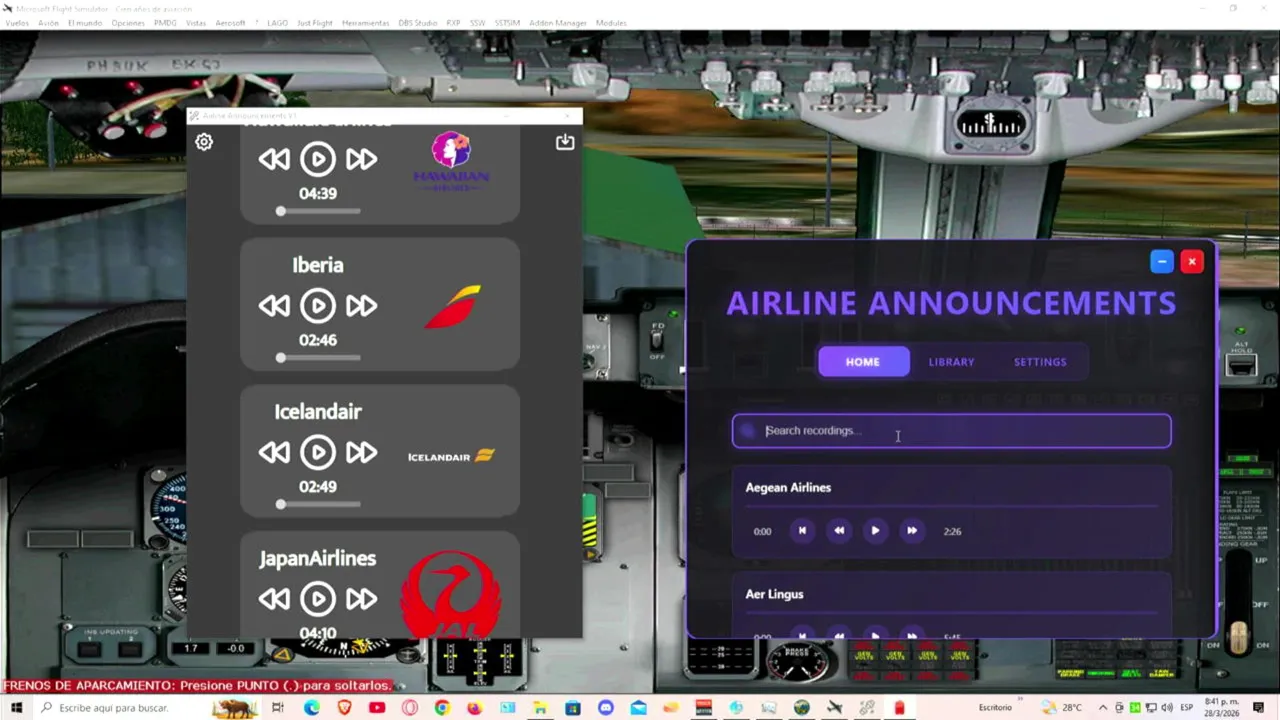Open the Just Flight menu

[315, 23]
